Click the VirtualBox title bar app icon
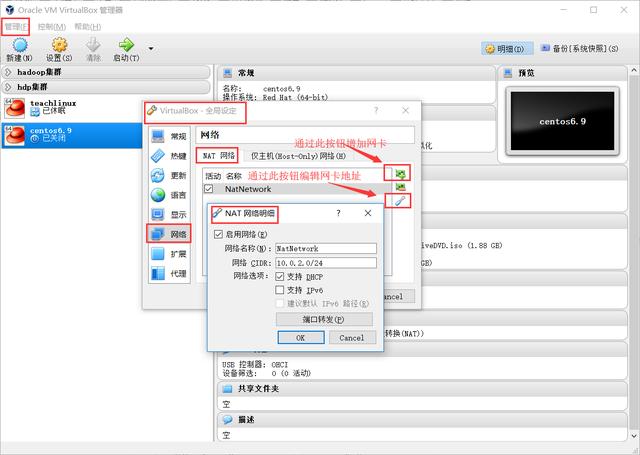 9,10
